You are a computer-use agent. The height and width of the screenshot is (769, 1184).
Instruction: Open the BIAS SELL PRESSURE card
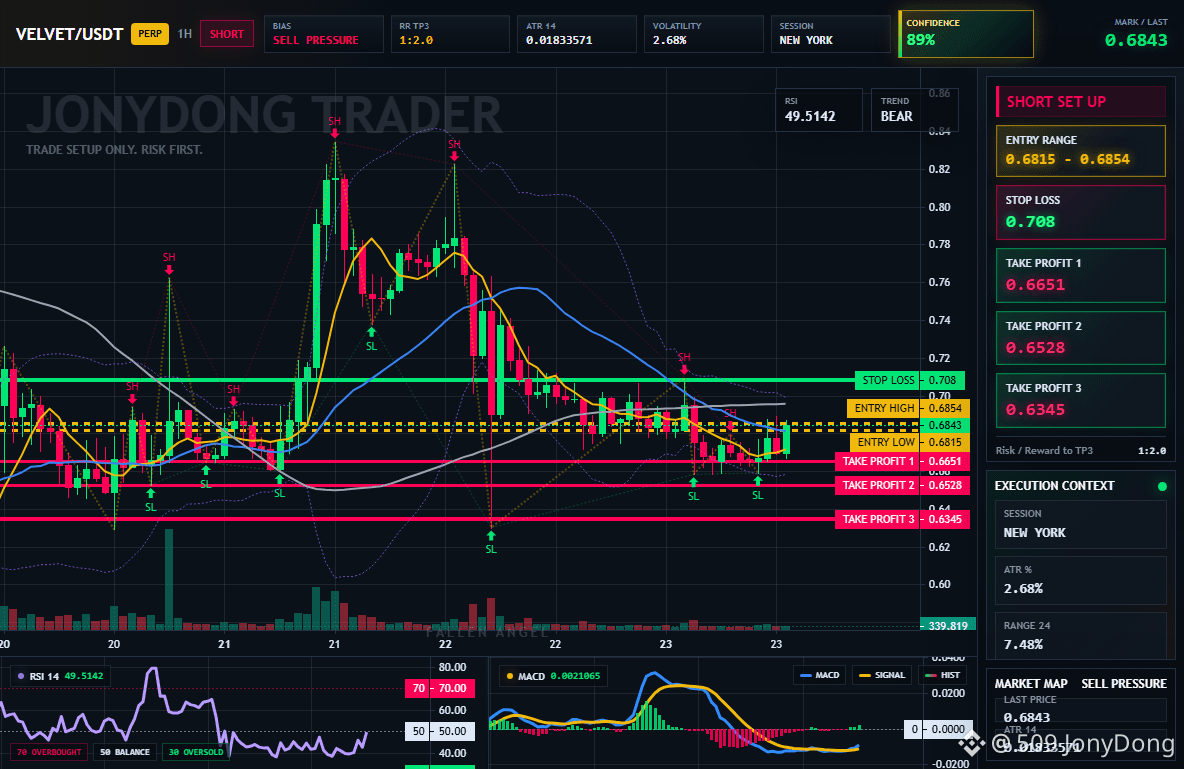pyautogui.click(x=324, y=34)
